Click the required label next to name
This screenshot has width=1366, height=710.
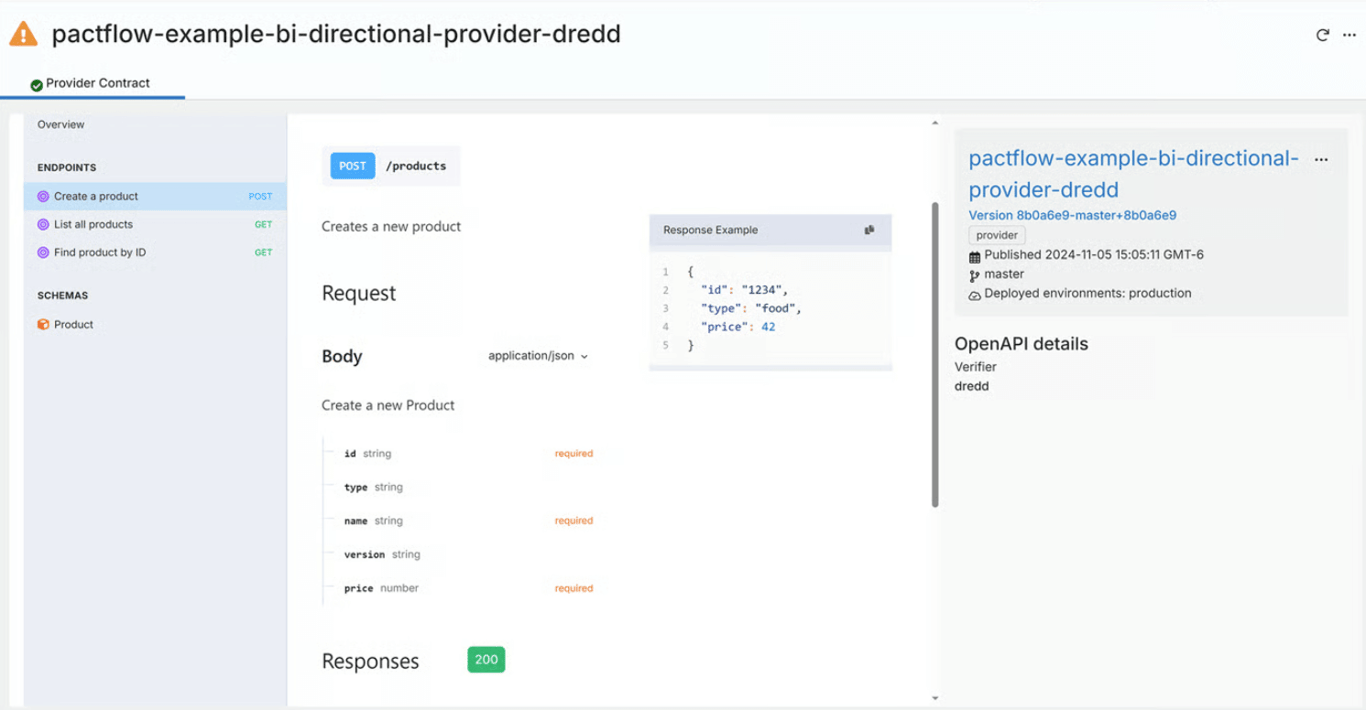(x=574, y=521)
